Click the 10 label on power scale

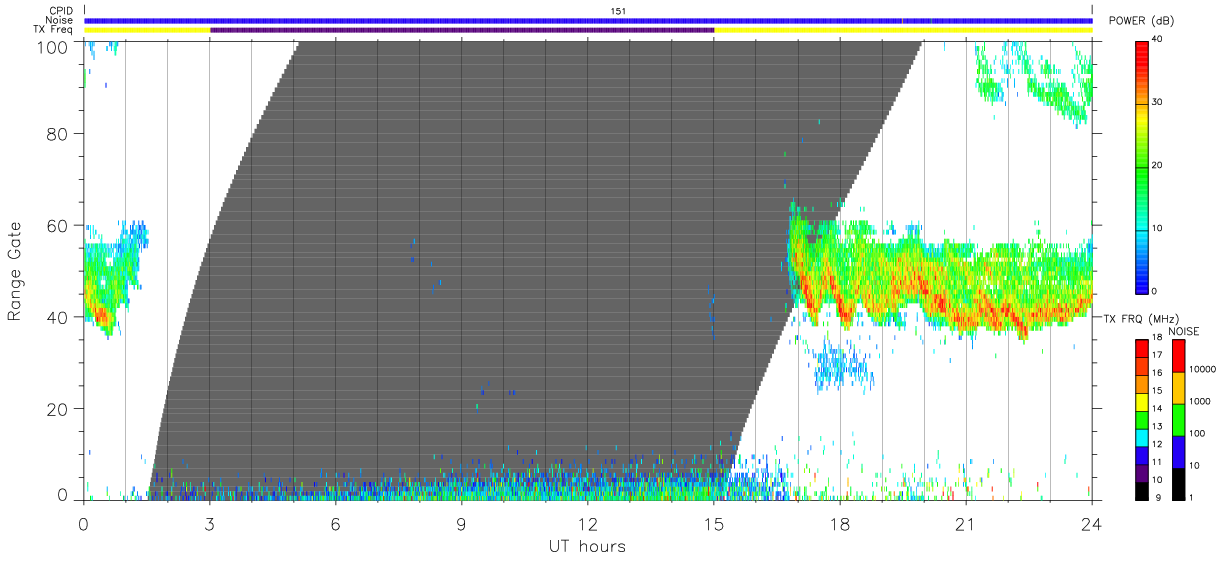(x=1158, y=228)
